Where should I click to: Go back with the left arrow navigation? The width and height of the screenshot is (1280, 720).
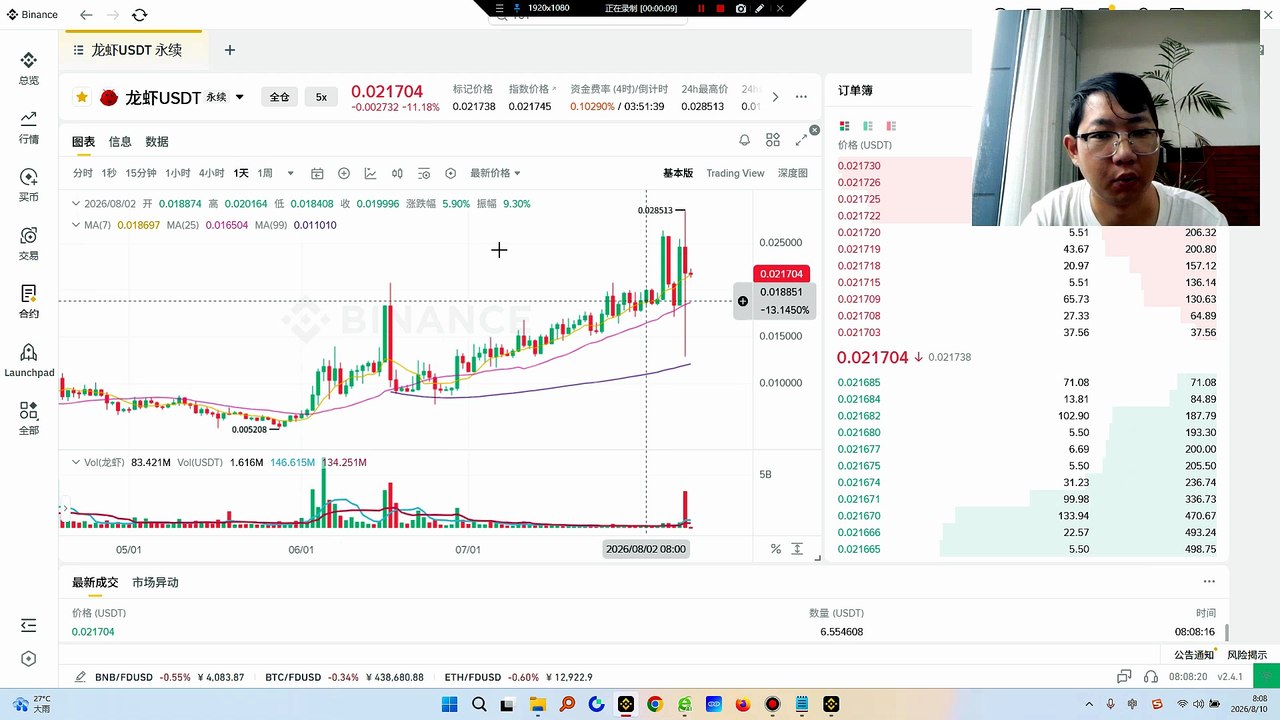point(86,15)
